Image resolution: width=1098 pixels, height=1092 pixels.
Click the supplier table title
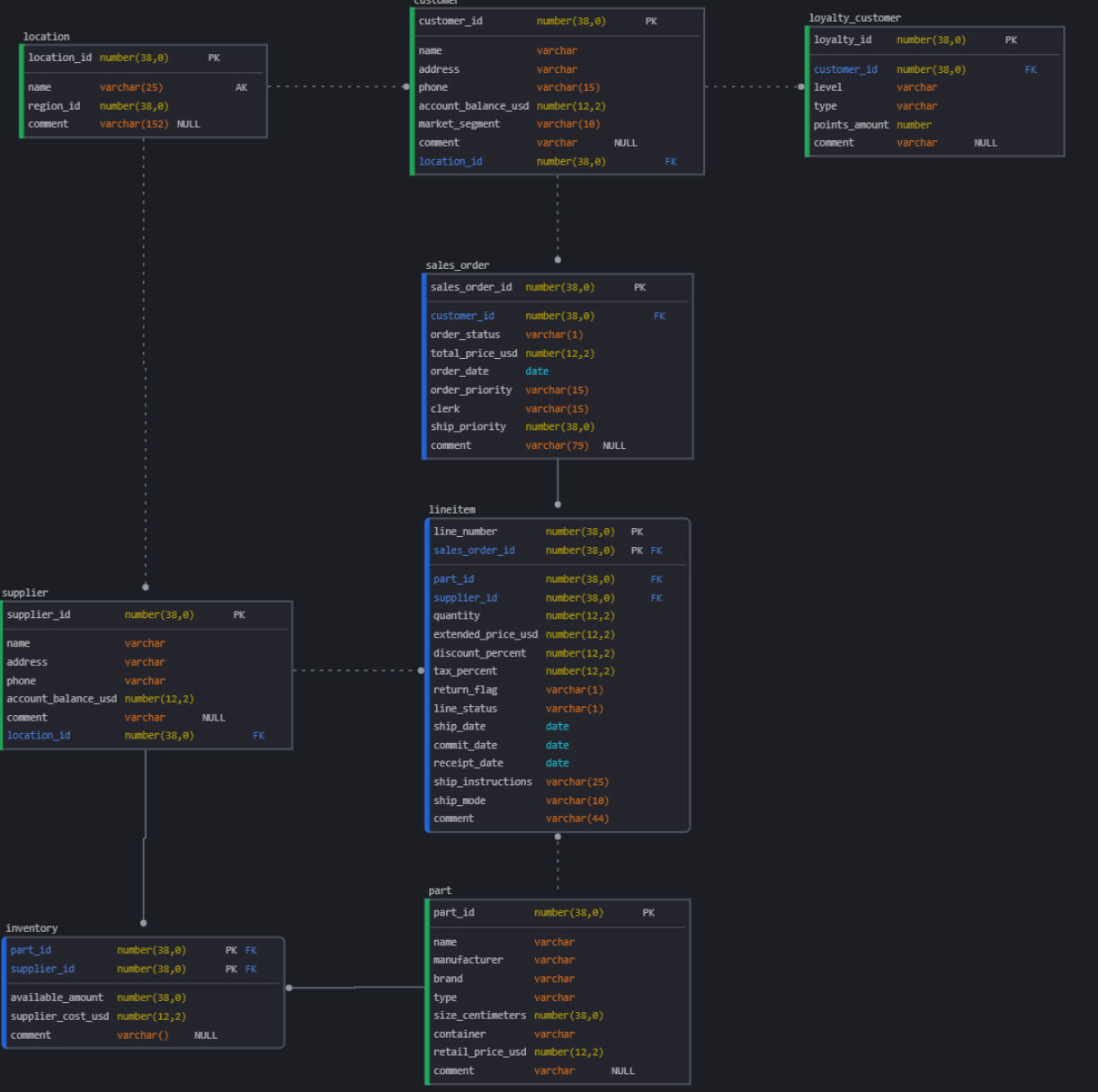tap(25, 593)
